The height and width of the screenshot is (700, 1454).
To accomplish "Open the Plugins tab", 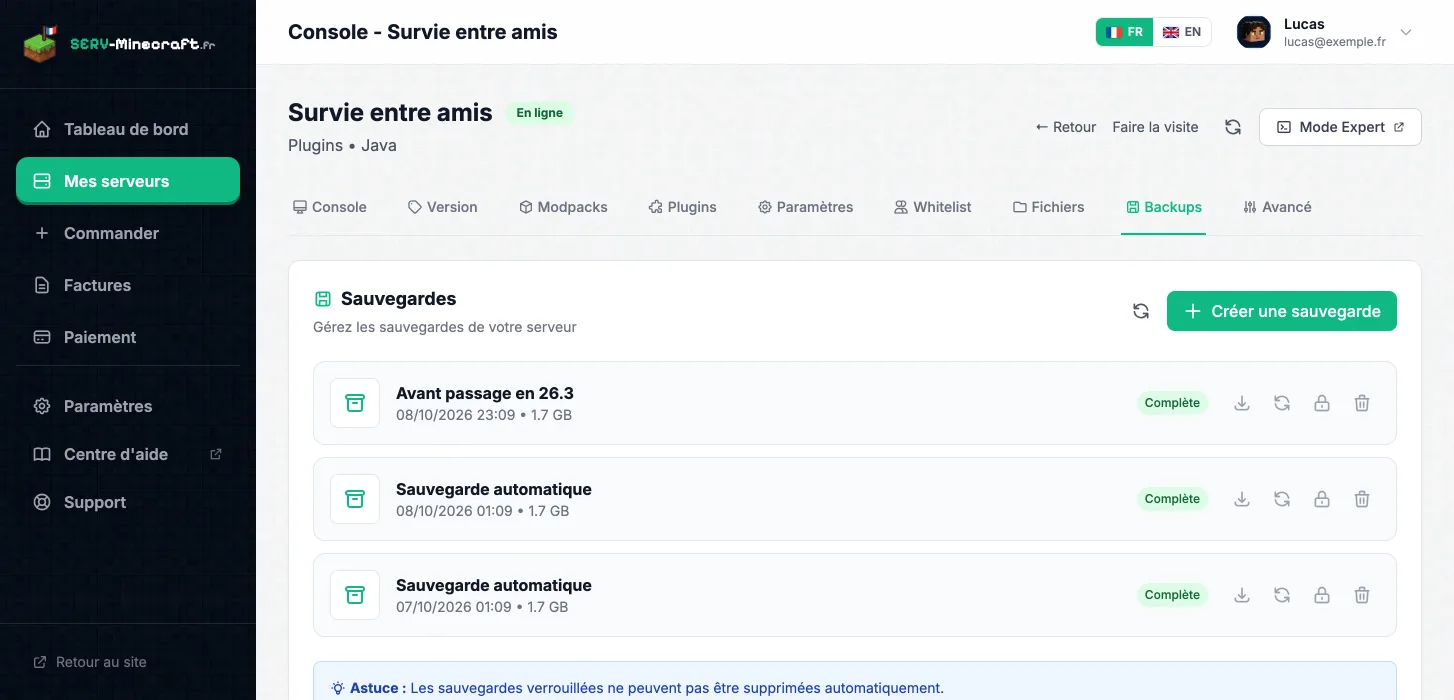I will (682, 207).
